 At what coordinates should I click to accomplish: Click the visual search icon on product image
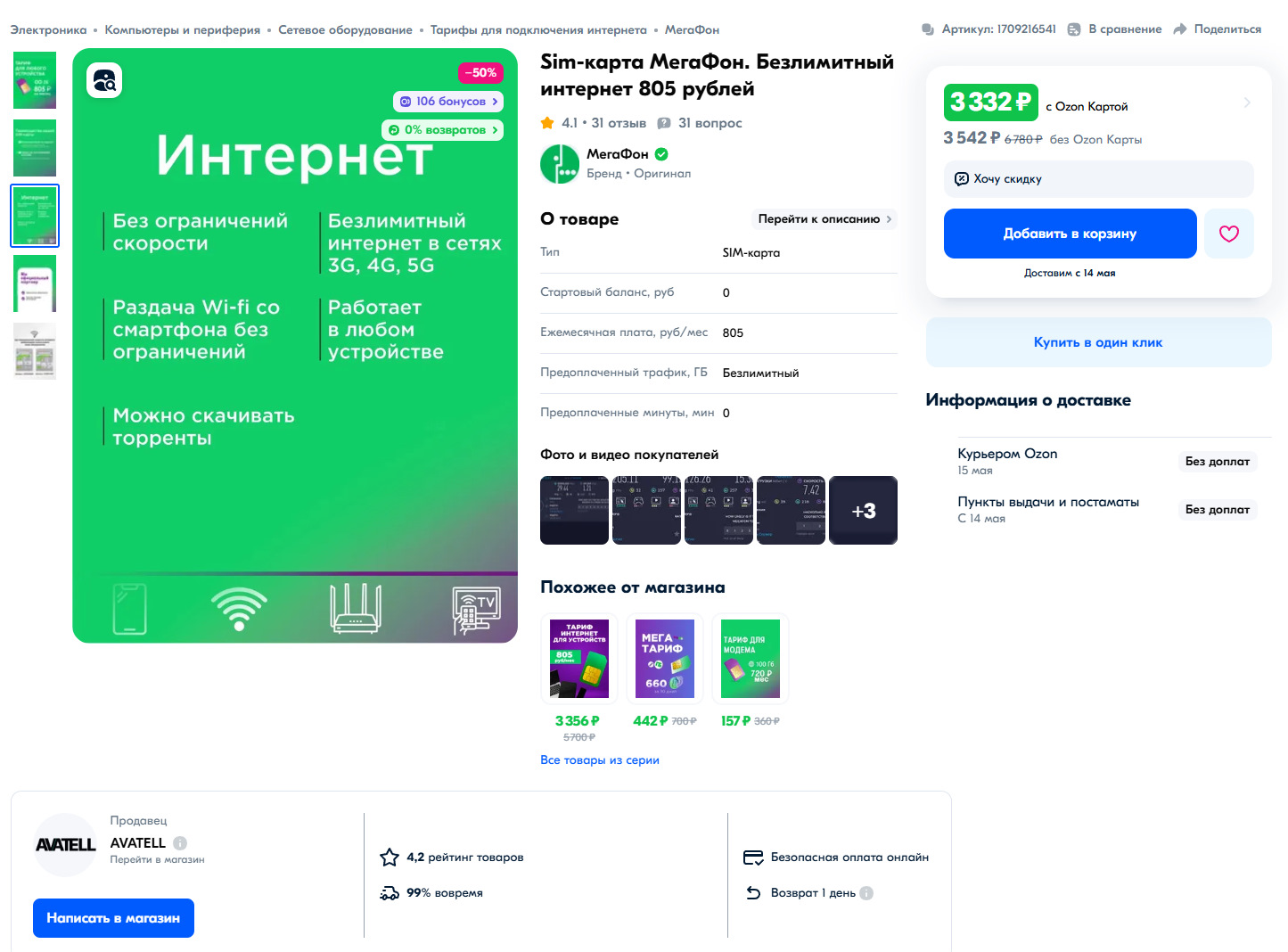pos(104,81)
